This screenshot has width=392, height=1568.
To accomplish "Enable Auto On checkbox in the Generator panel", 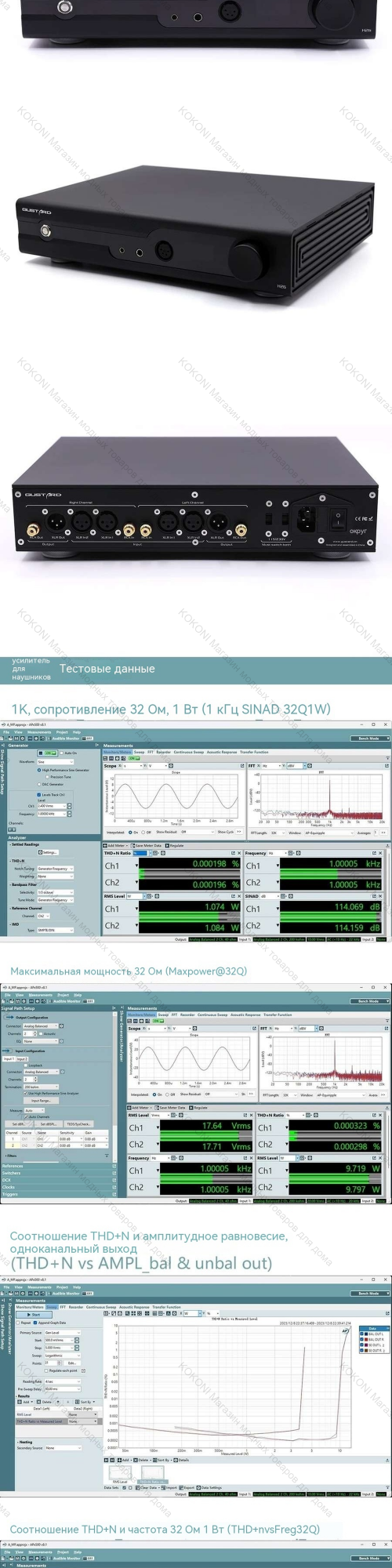I will (62, 753).
